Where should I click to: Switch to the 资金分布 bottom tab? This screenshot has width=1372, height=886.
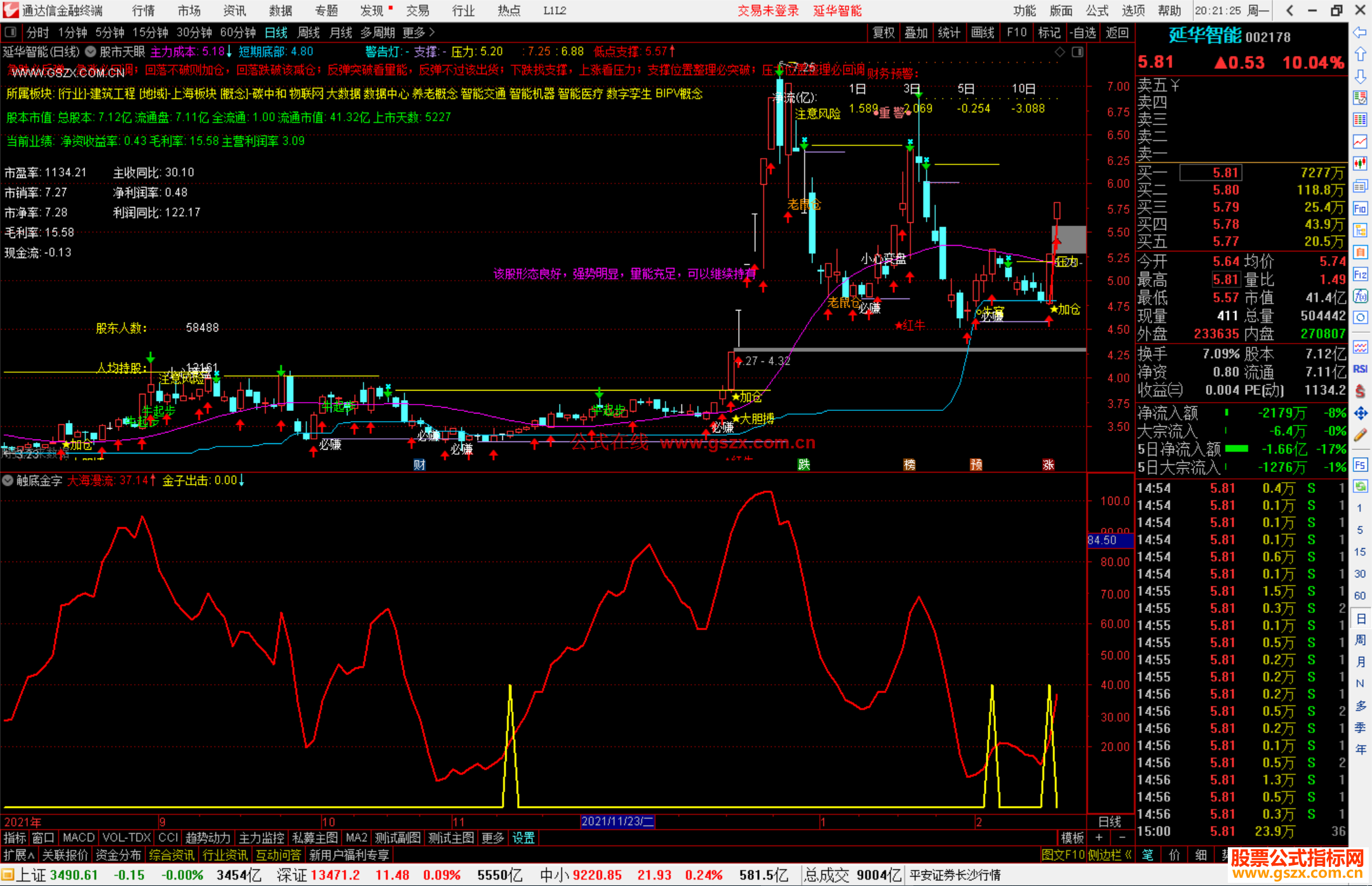coord(118,855)
